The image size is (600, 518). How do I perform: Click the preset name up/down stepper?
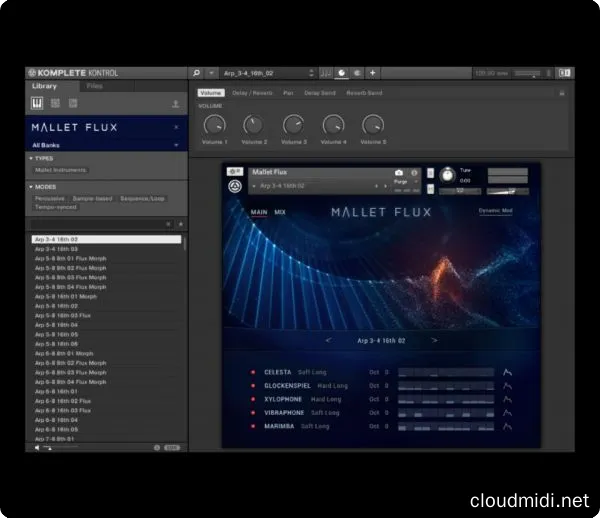click(x=311, y=73)
